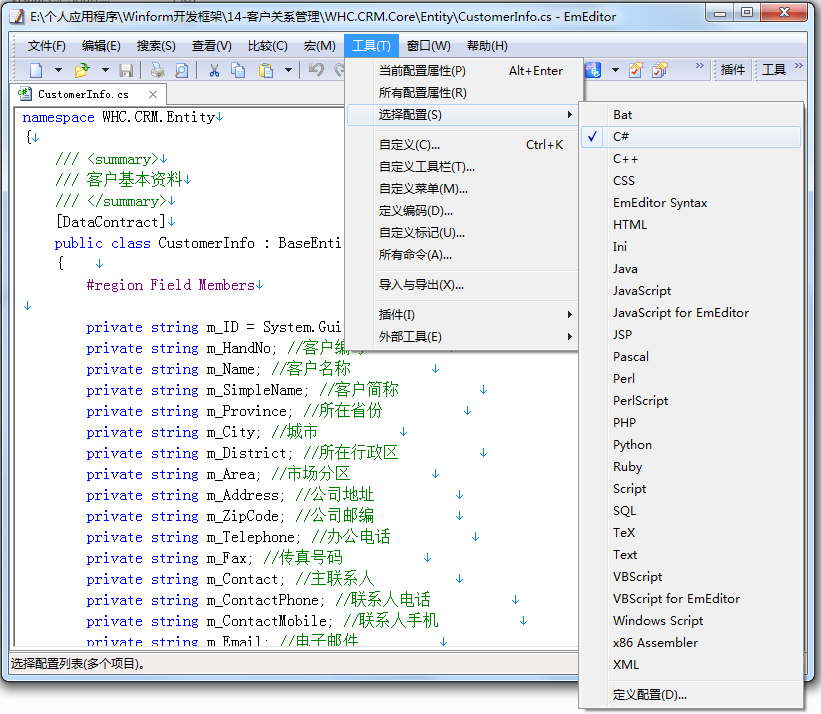Image resolution: width=821 pixels, height=714 pixels.
Task: Click the New file toolbar icon
Action: tap(36, 70)
